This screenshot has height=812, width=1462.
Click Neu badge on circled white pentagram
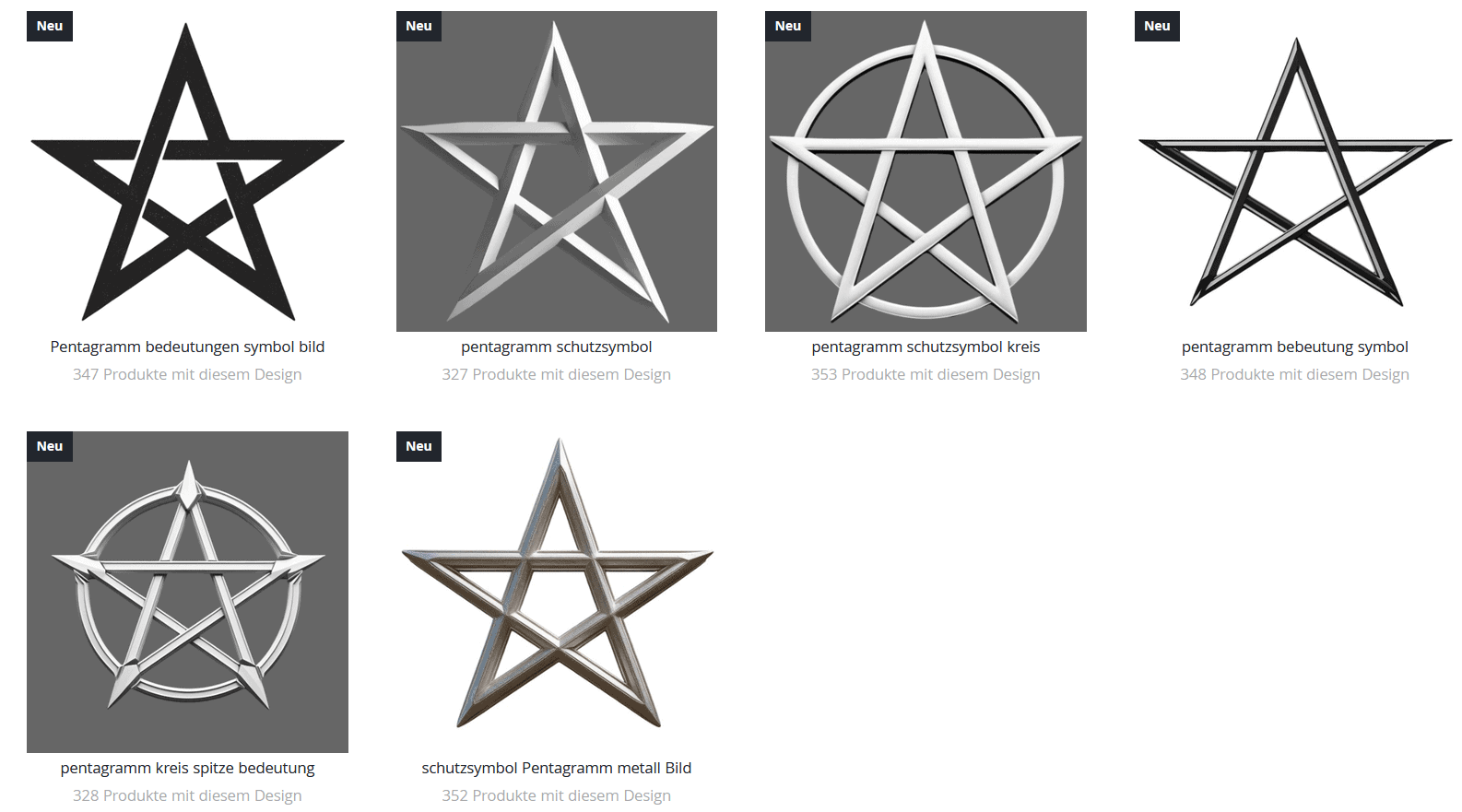pos(788,26)
